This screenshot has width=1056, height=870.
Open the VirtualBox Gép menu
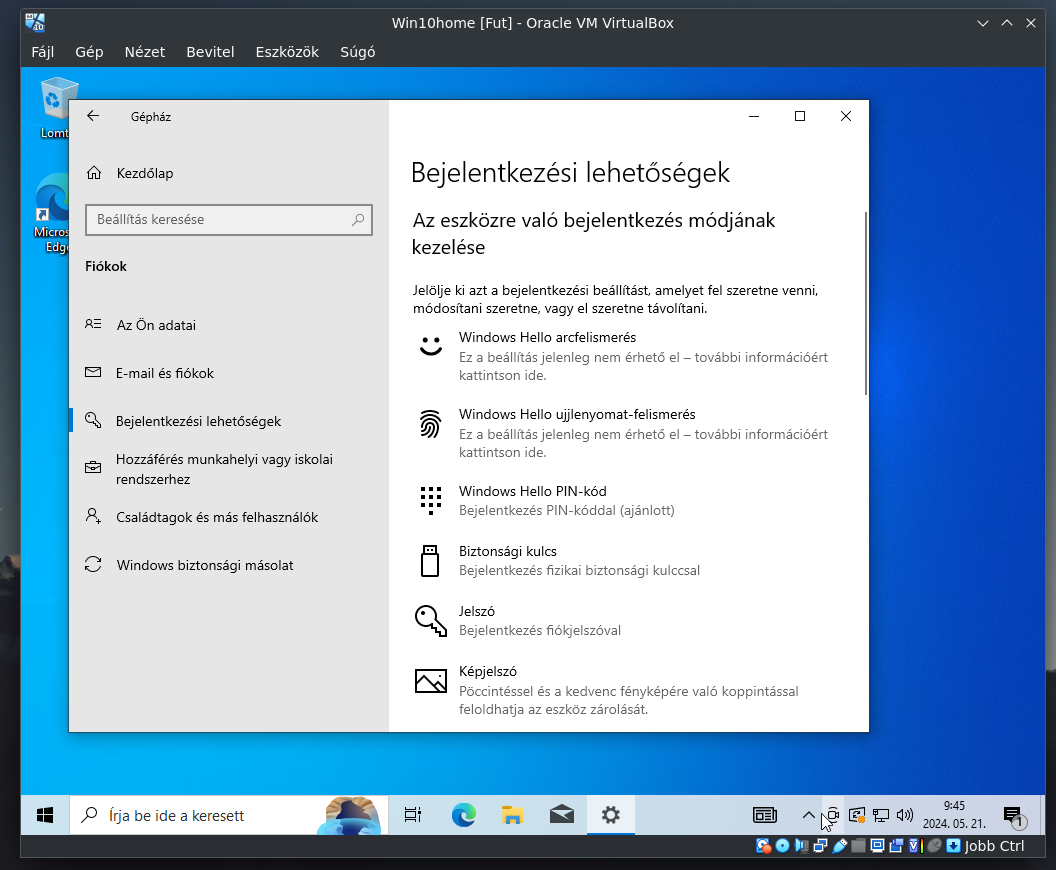89,52
